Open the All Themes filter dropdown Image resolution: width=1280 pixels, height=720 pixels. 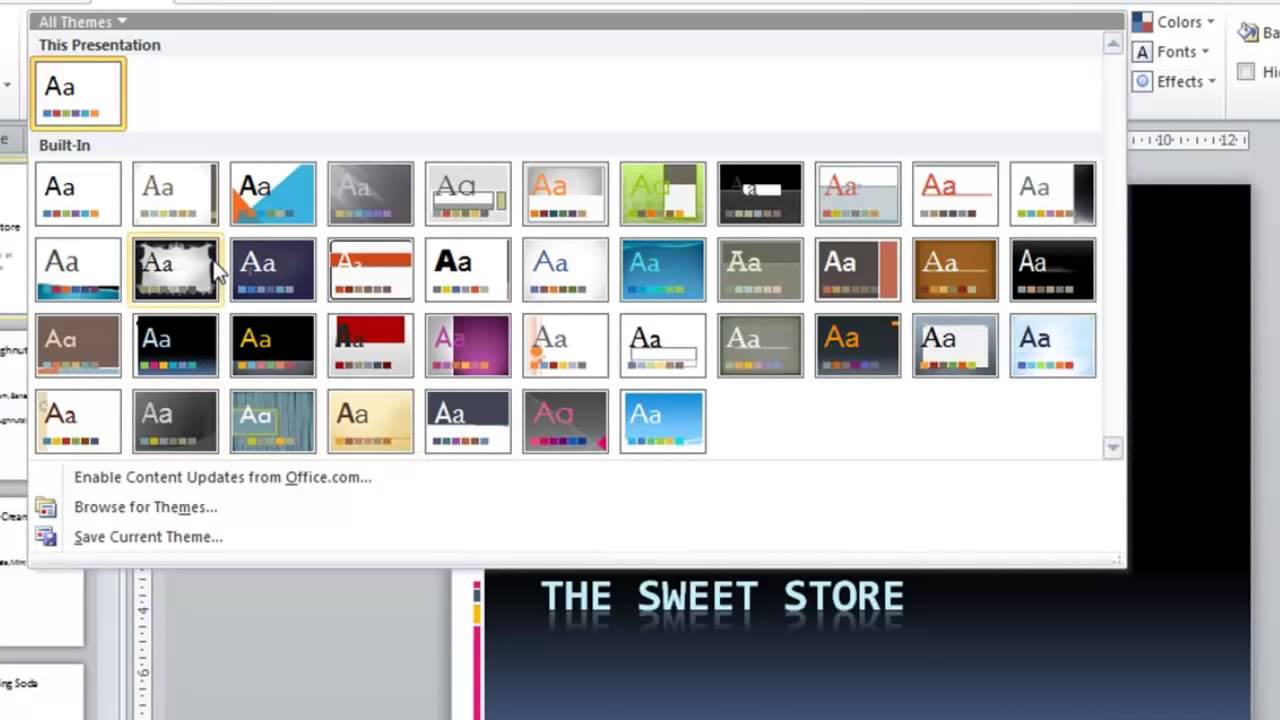(x=82, y=21)
